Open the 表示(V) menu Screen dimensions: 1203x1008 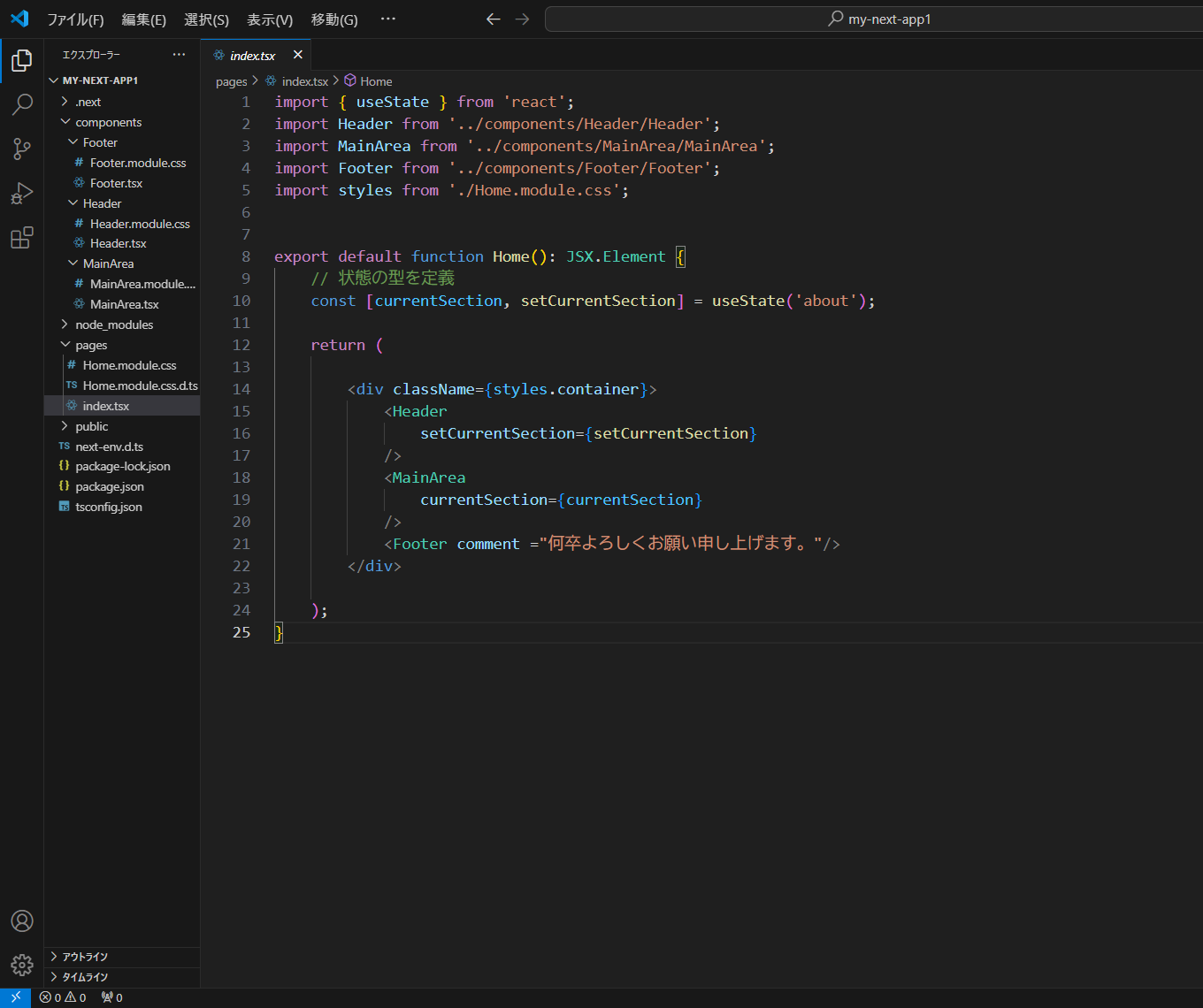click(x=270, y=19)
